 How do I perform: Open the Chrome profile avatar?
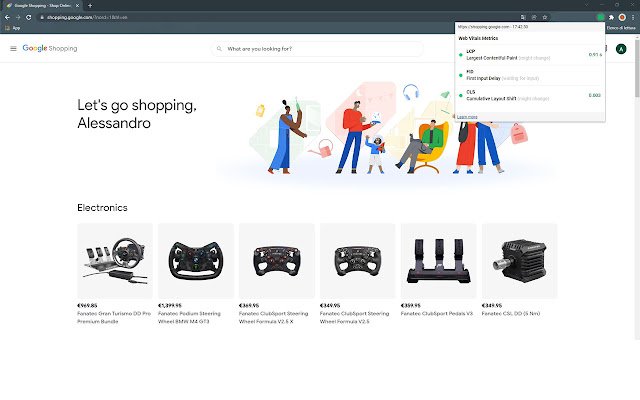coord(622,17)
